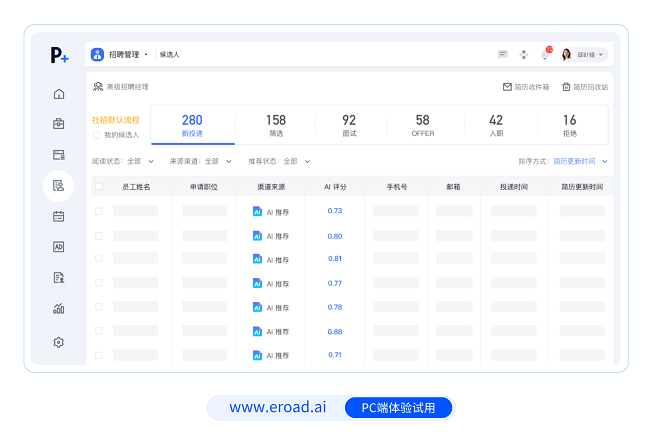Viewport: 650px width, 446px height.
Task: Open the calendar icon in sidebar
Action: [58, 216]
